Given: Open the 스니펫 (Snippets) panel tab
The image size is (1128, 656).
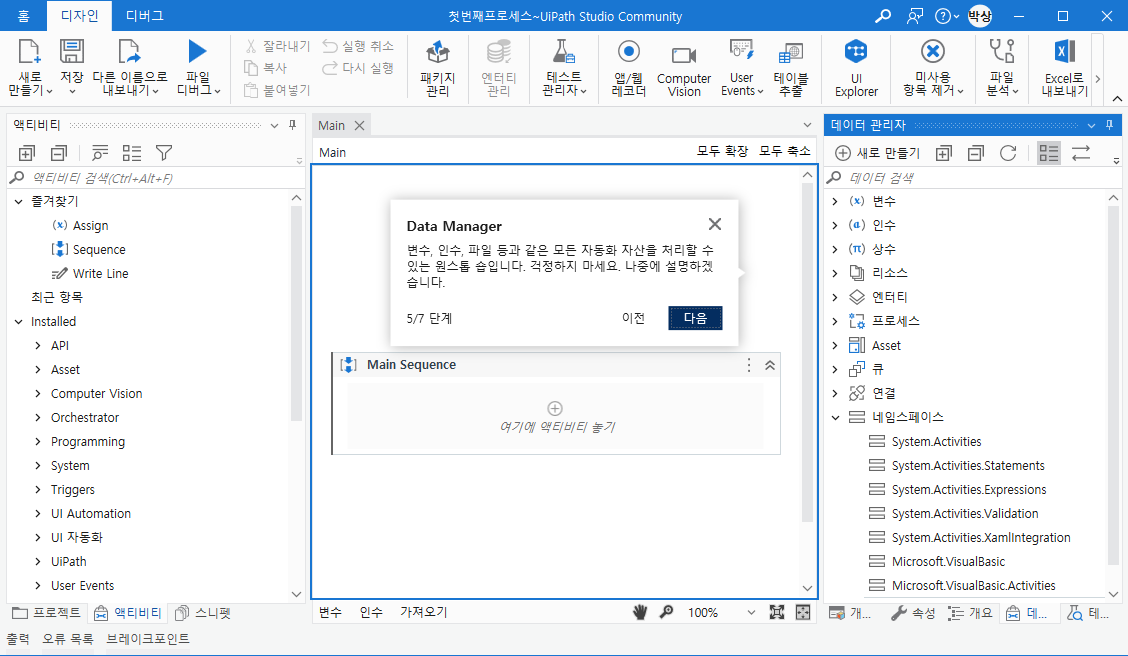Looking at the screenshot, I should [204, 613].
